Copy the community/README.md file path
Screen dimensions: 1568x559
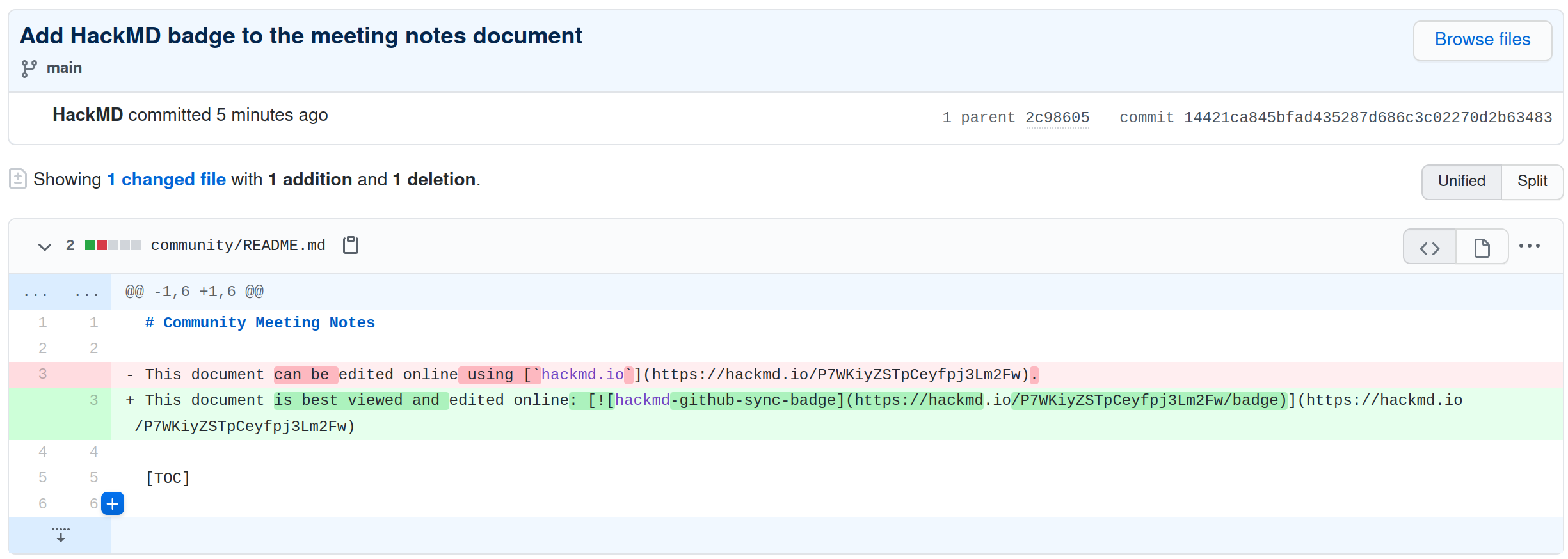[350, 246]
